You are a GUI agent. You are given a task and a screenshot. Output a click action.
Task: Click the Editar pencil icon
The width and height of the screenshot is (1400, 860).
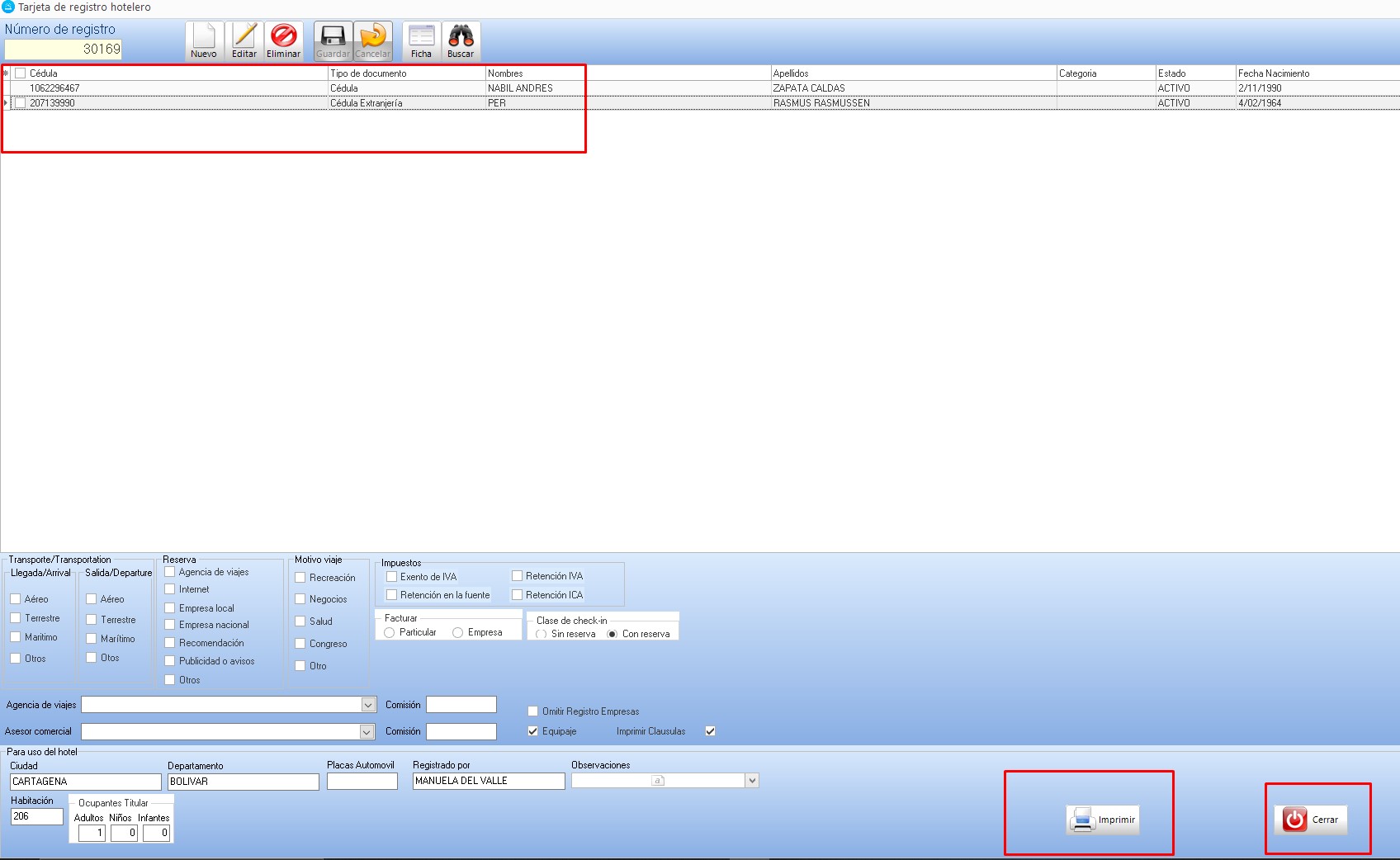(x=244, y=37)
